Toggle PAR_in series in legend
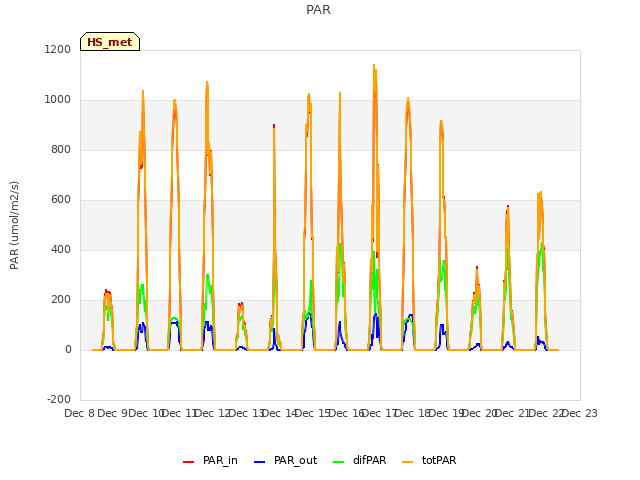Viewport: 640px width, 480px height. pyautogui.click(x=211, y=460)
